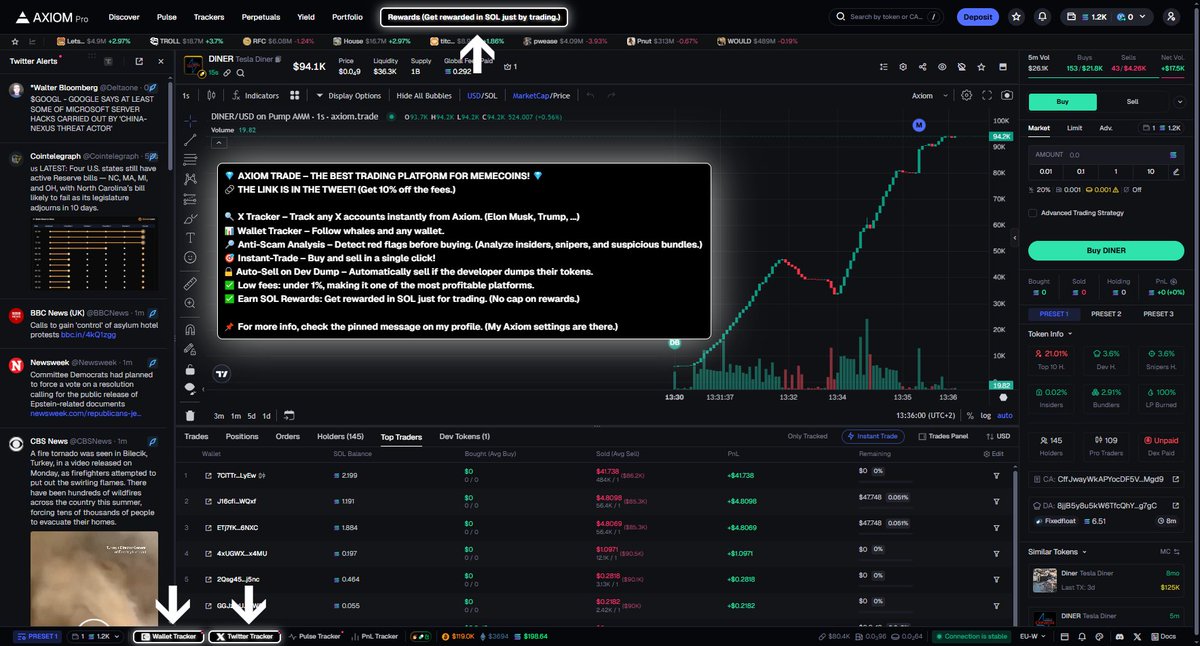The width and height of the screenshot is (1200, 646).
Task: Toggle eye visibility icon above chart
Action: coord(941,66)
